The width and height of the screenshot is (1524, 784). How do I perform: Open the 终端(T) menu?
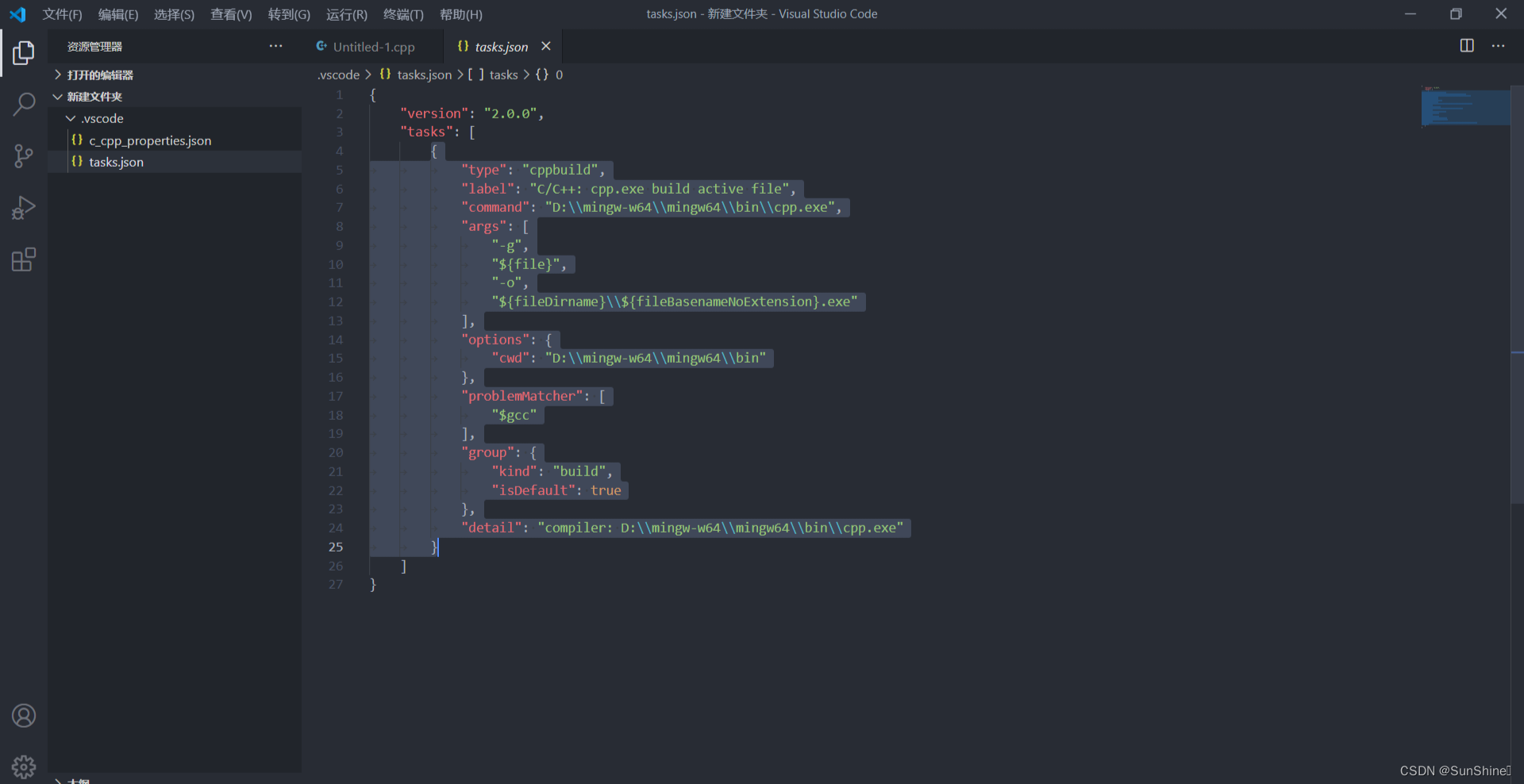(403, 14)
